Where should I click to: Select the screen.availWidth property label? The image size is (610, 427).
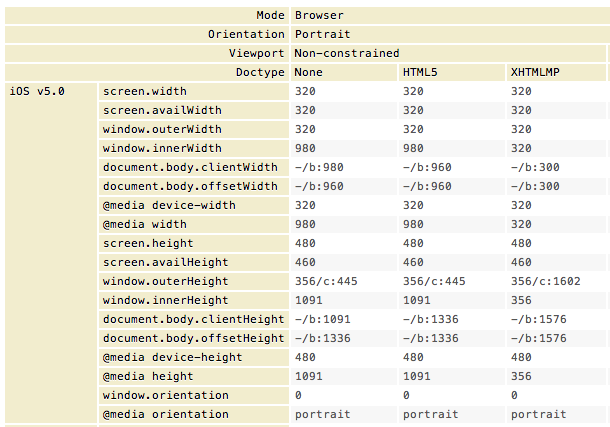click(x=160, y=110)
